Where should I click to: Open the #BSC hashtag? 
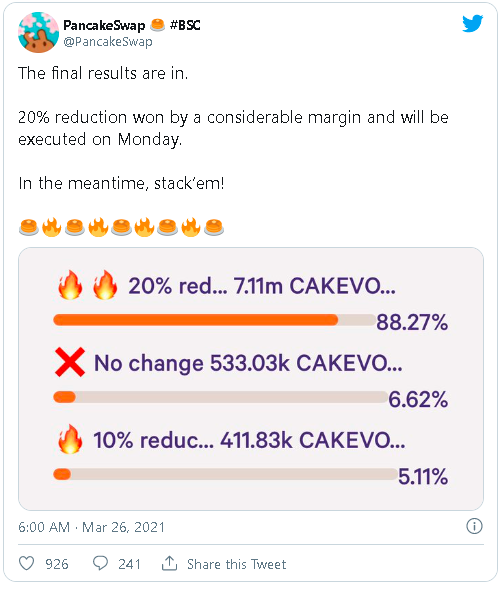(185, 25)
